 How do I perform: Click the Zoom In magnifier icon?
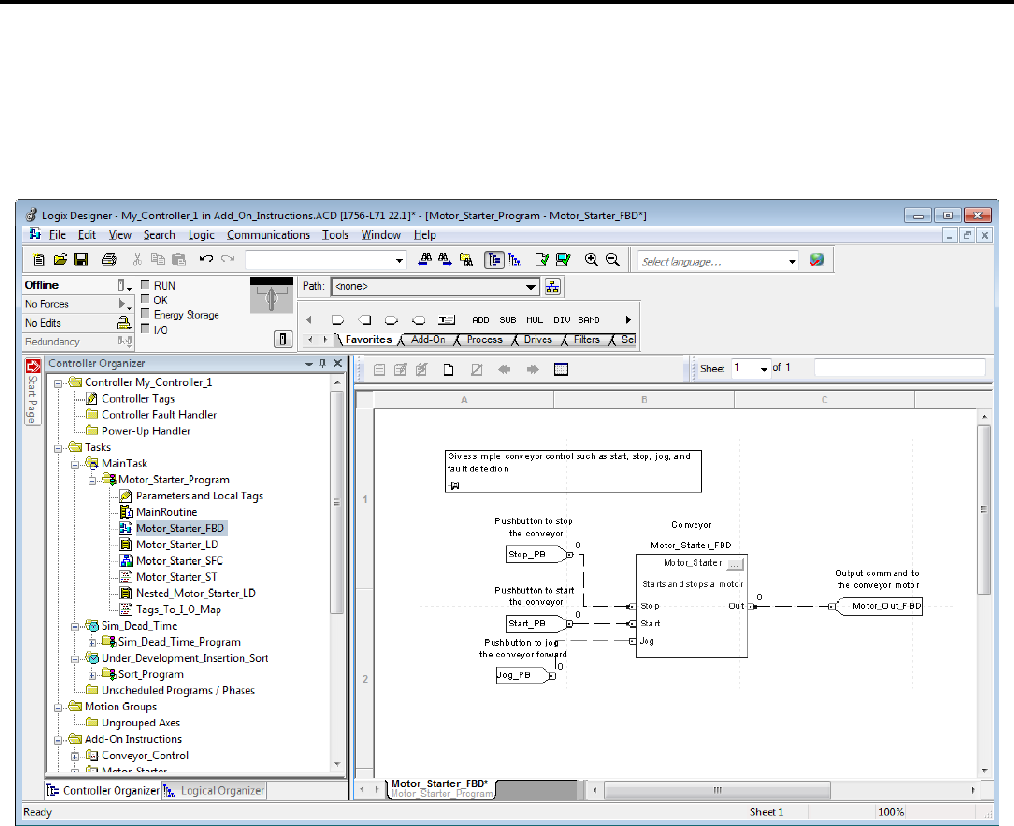[x=592, y=260]
